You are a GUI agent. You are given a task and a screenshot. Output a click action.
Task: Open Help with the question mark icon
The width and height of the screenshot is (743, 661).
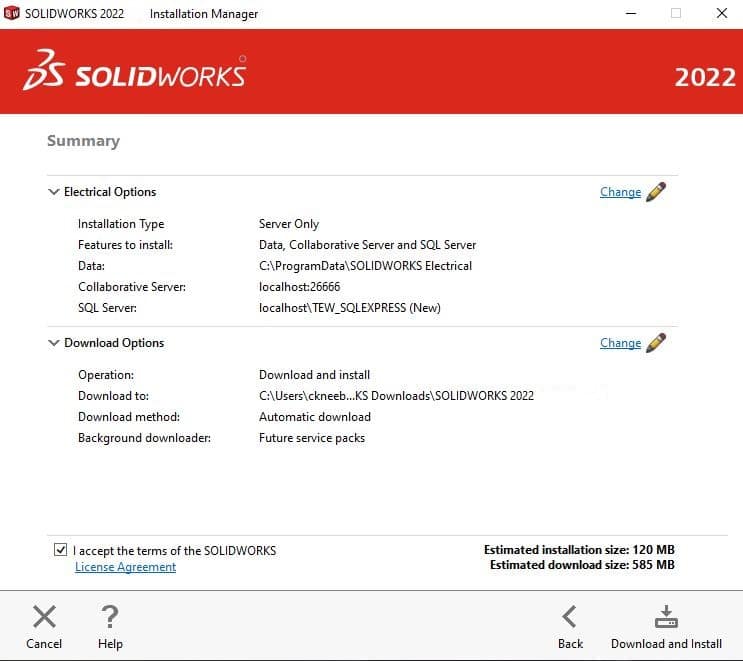click(110, 616)
